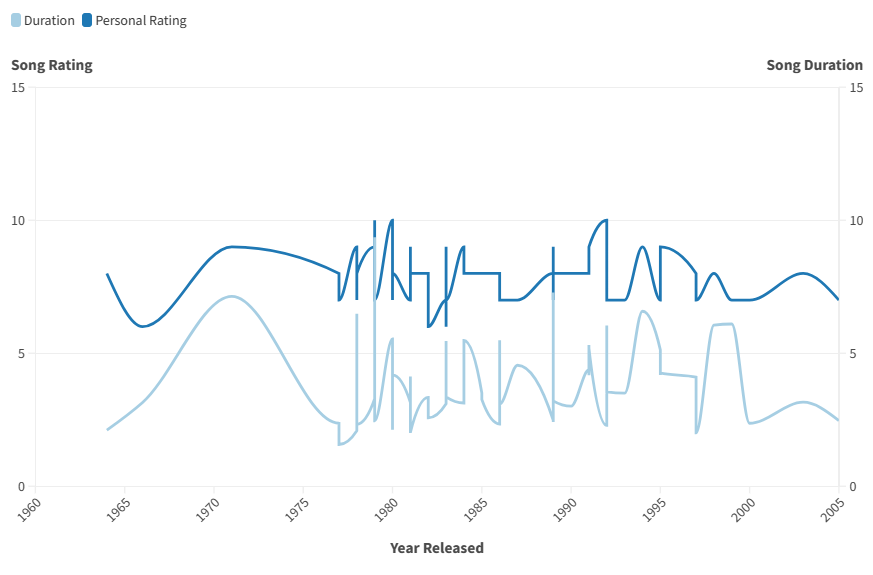This screenshot has width=873, height=575.
Task: Click the 5 tick on Song Duration axis
Action: tap(853, 354)
